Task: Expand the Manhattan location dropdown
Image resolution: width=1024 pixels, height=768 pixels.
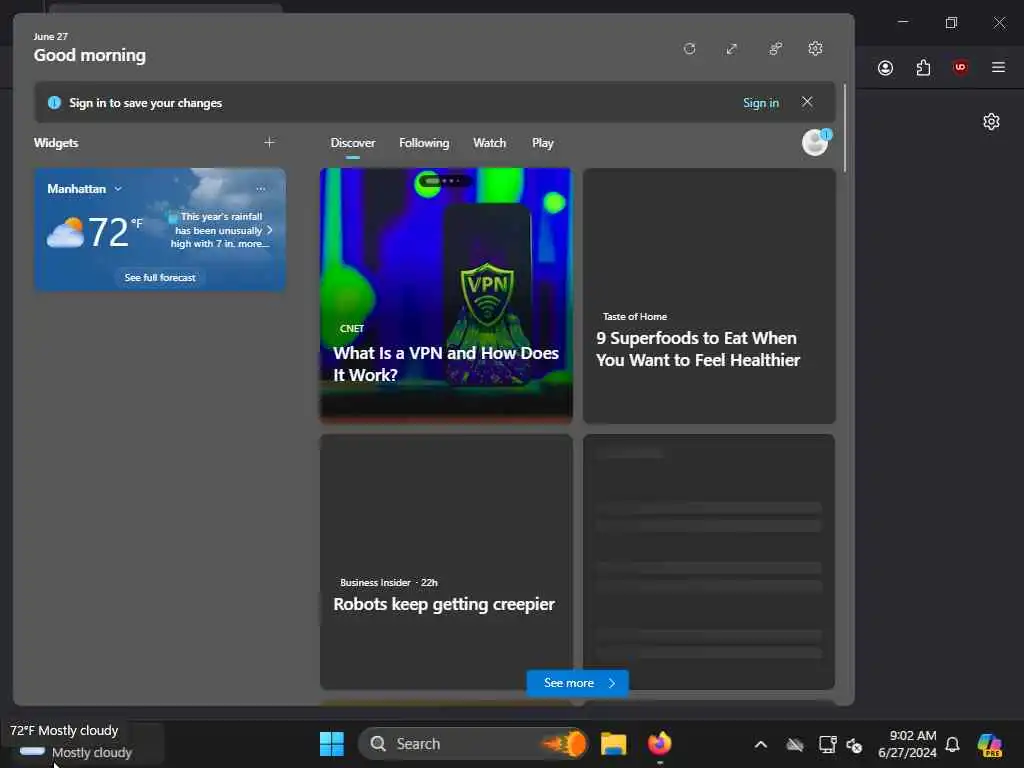Action: tap(118, 189)
